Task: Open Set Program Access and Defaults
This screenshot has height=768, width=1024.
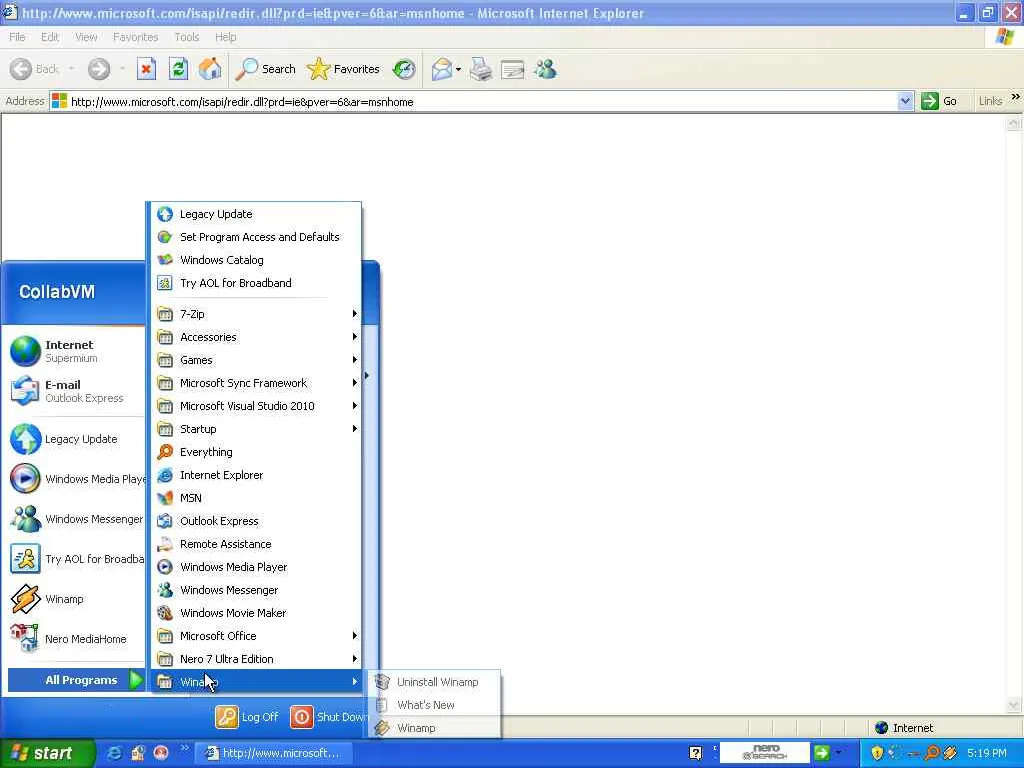Action: [x=257, y=237]
